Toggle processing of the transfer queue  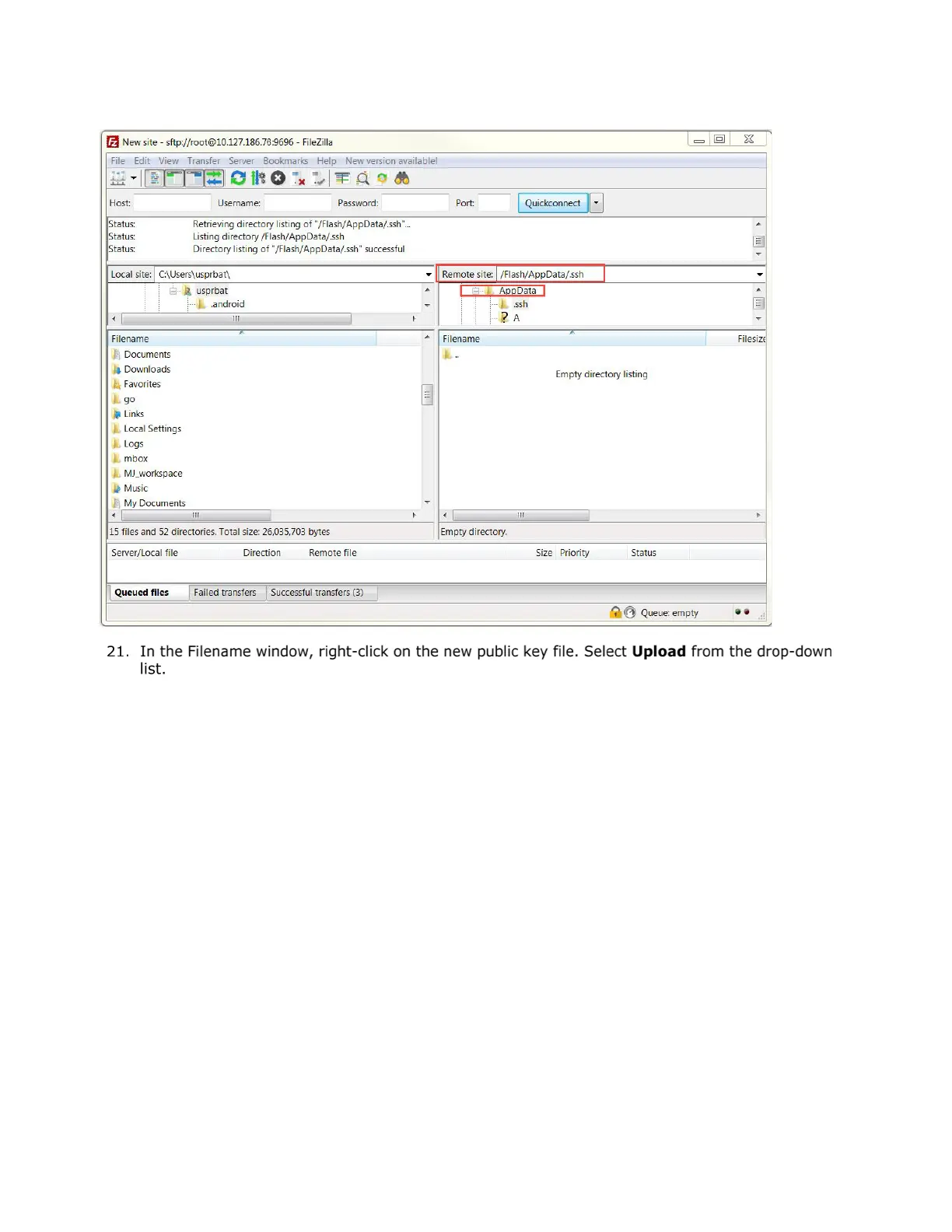[x=257, y=179]
